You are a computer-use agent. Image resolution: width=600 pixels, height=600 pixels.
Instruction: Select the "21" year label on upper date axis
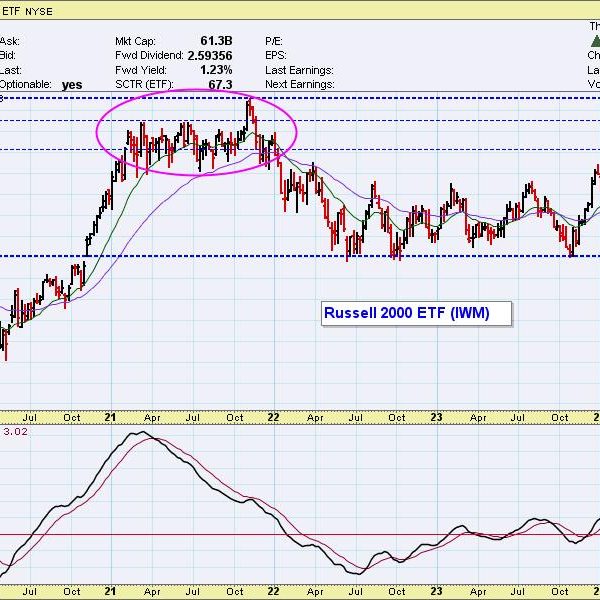110,417
